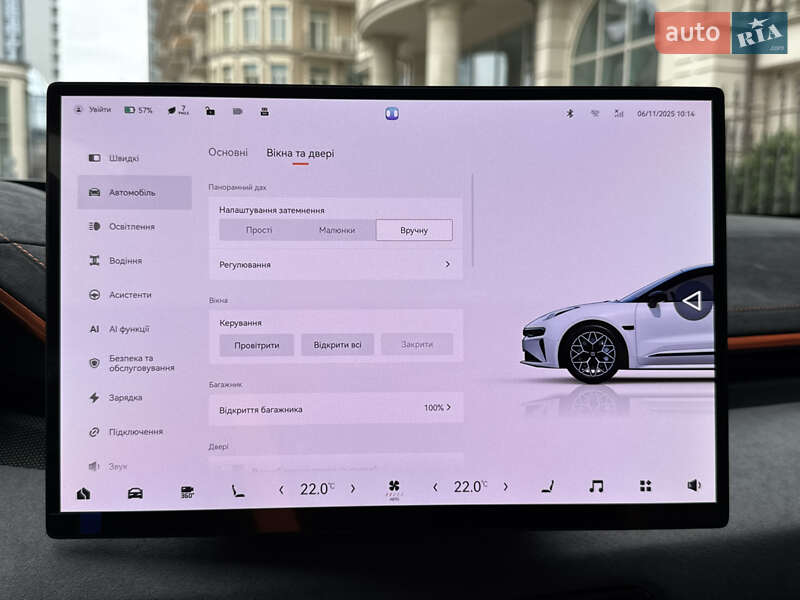Tap the volume speaker icon
The height and width of the screenshot is (600, 800).
[x=694, y=485]
